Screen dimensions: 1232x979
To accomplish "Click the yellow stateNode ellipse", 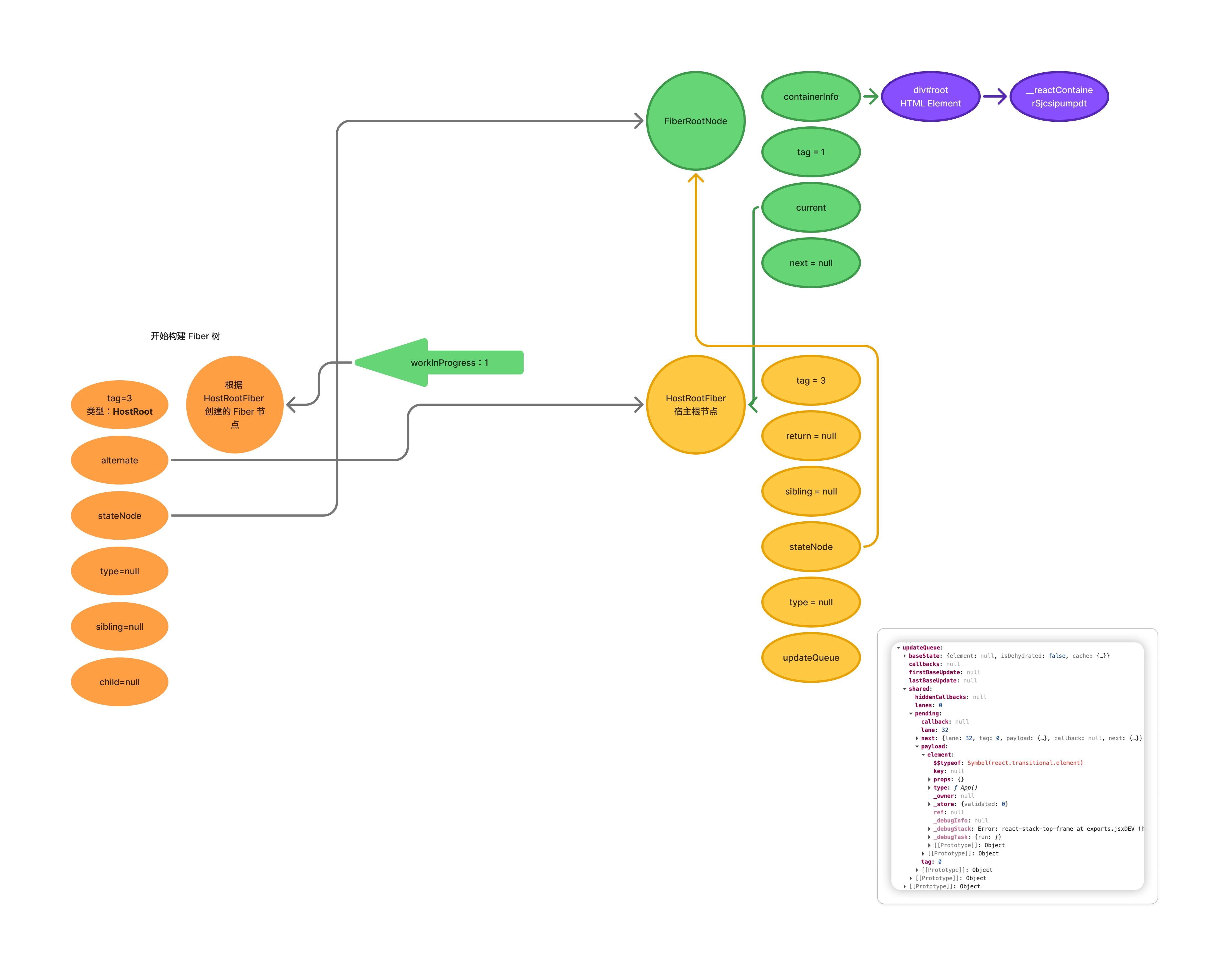I will coord(810,546).
